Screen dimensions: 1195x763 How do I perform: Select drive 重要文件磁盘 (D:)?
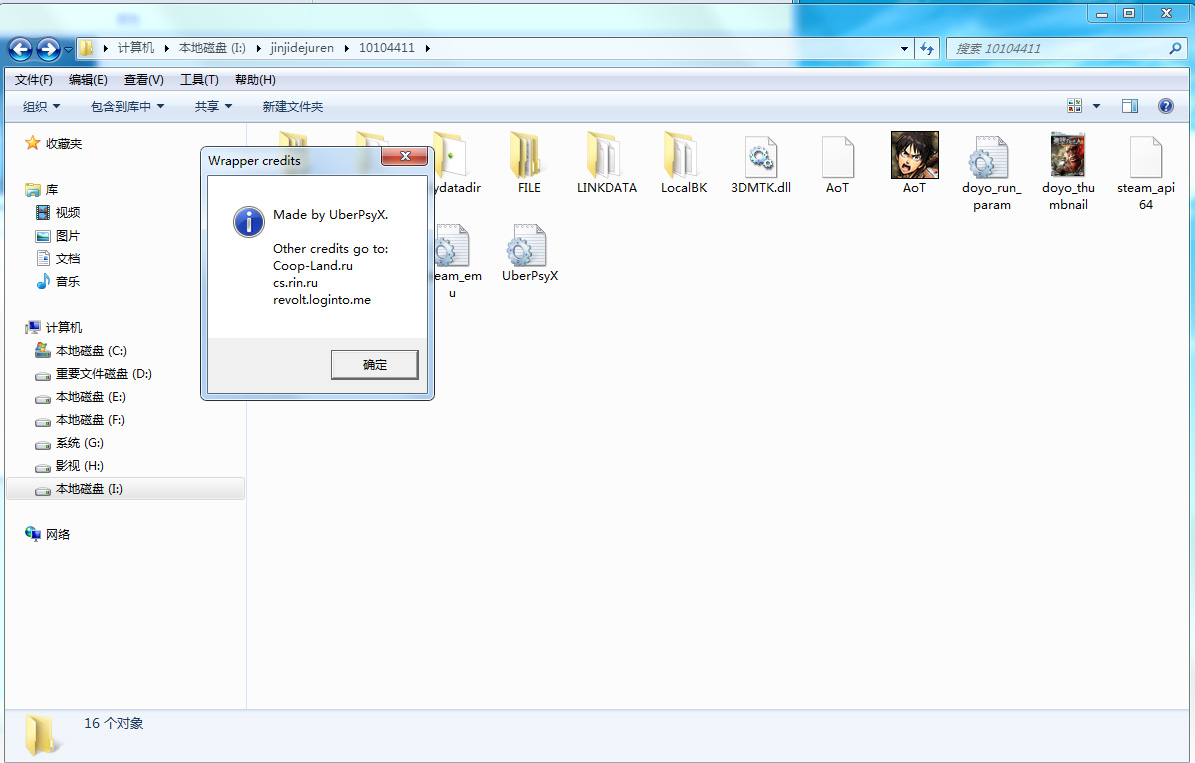(x=94, y=373)
